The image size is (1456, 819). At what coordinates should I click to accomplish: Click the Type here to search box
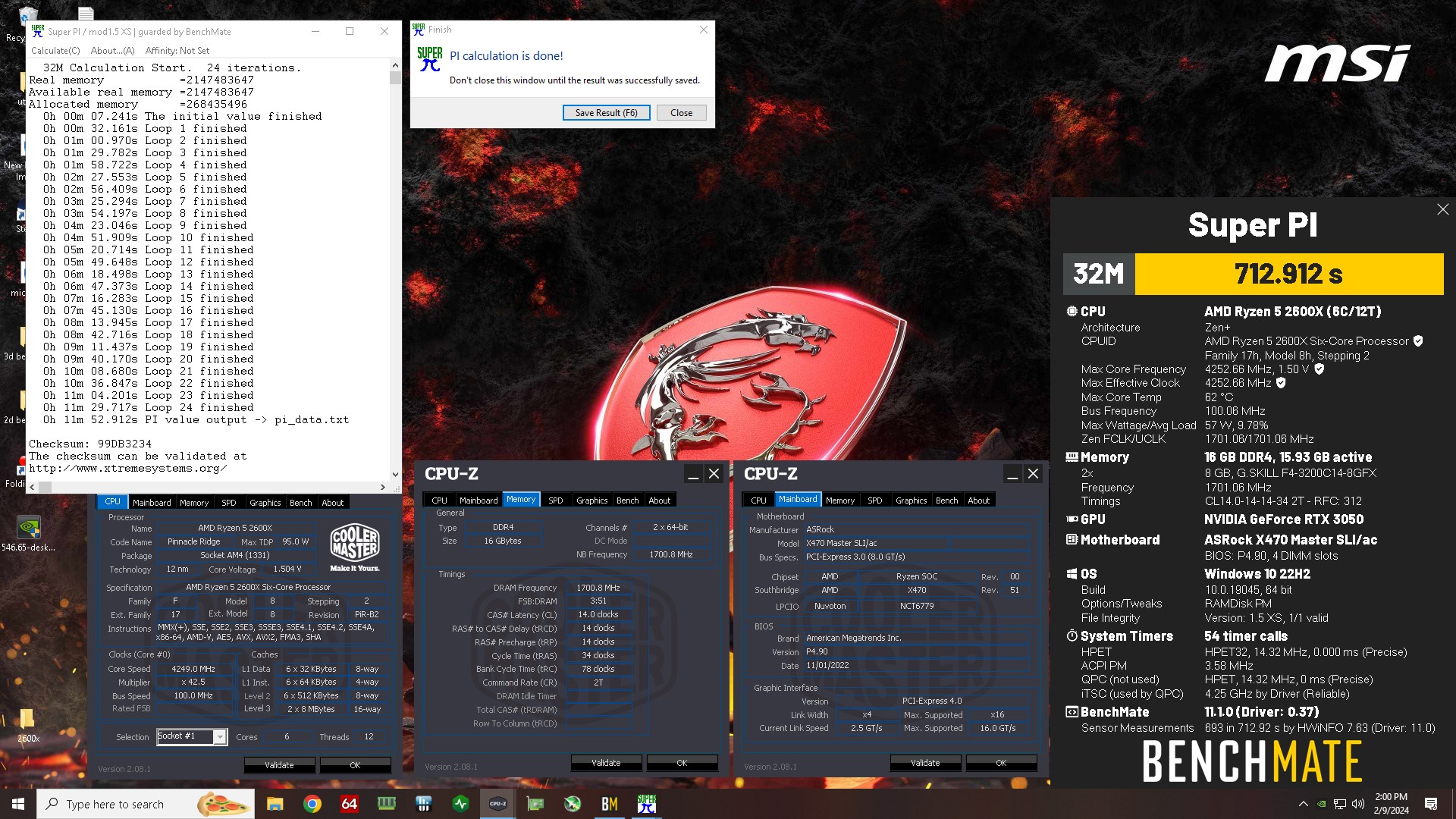click(x=144, y=804)
